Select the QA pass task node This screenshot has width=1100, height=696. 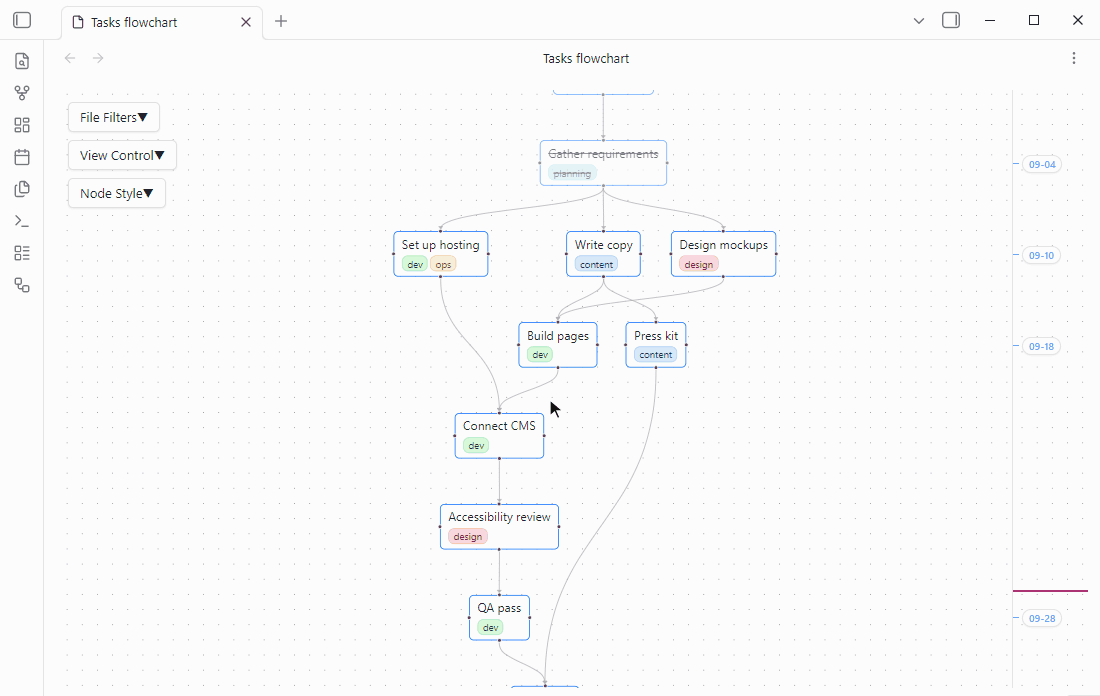coord(499,617)
